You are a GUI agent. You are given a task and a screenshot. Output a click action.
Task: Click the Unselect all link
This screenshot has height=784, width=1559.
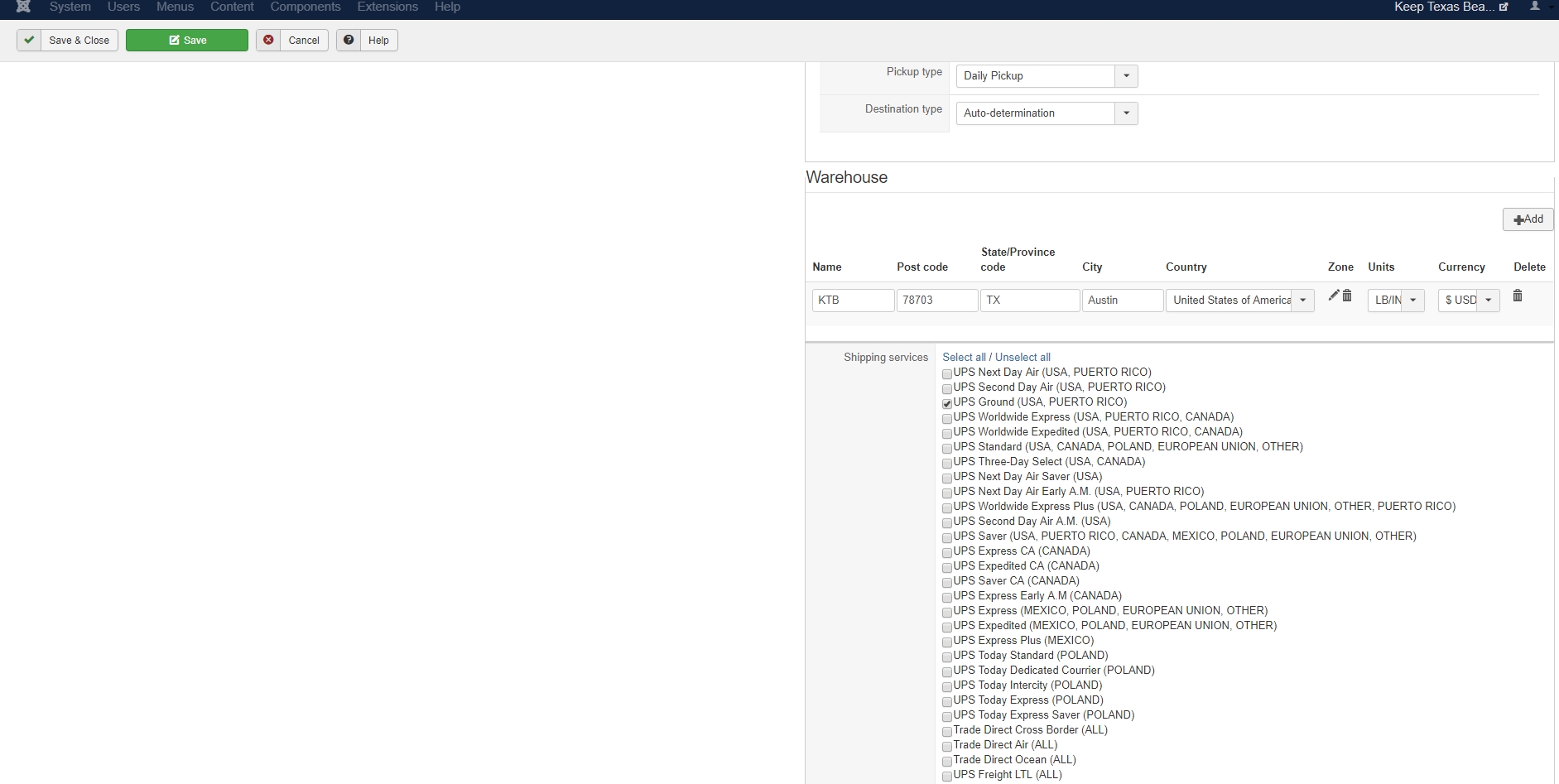point(1022,357)
